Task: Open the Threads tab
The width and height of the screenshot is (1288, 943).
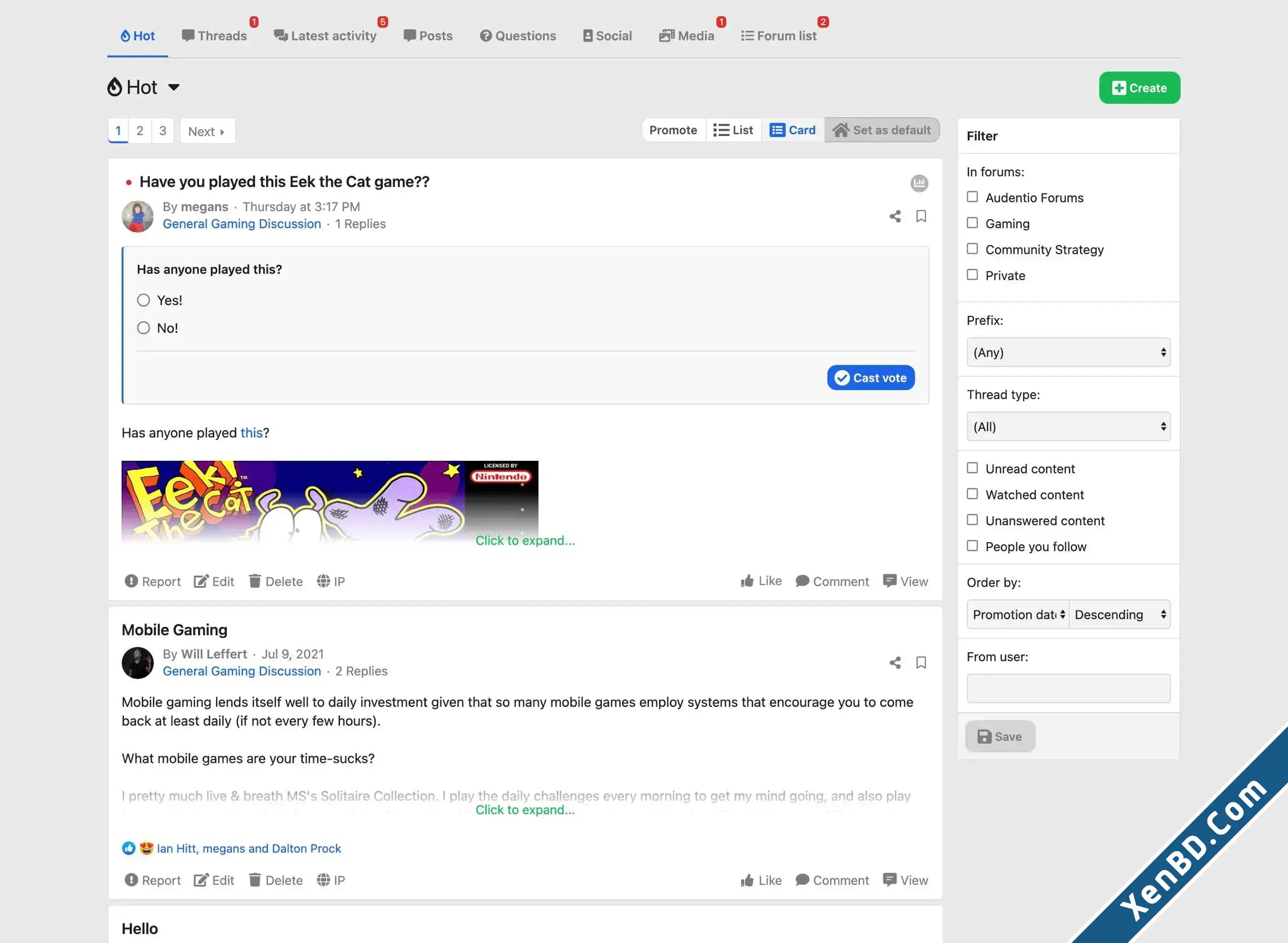Action: point(214,36)
